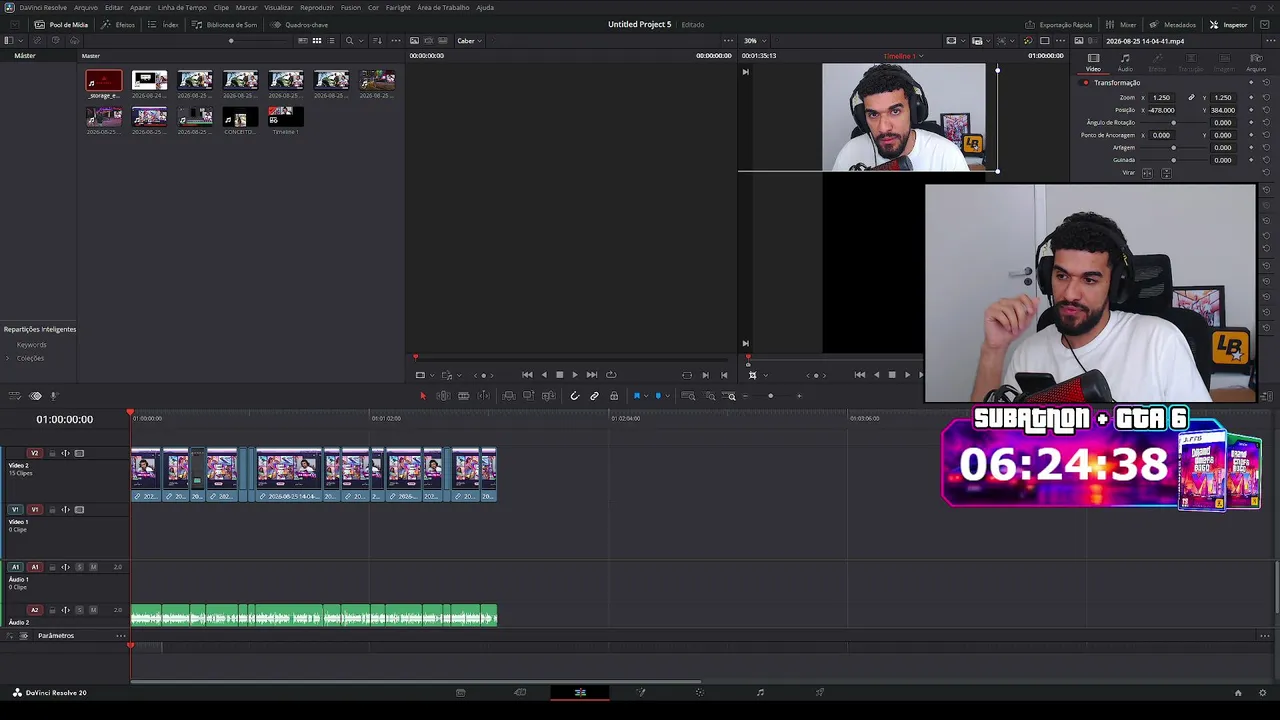This screenshot has width=1280, height=720.
Task: Switch media pool to thumbnail view
Action: click(x=317, y=41)
